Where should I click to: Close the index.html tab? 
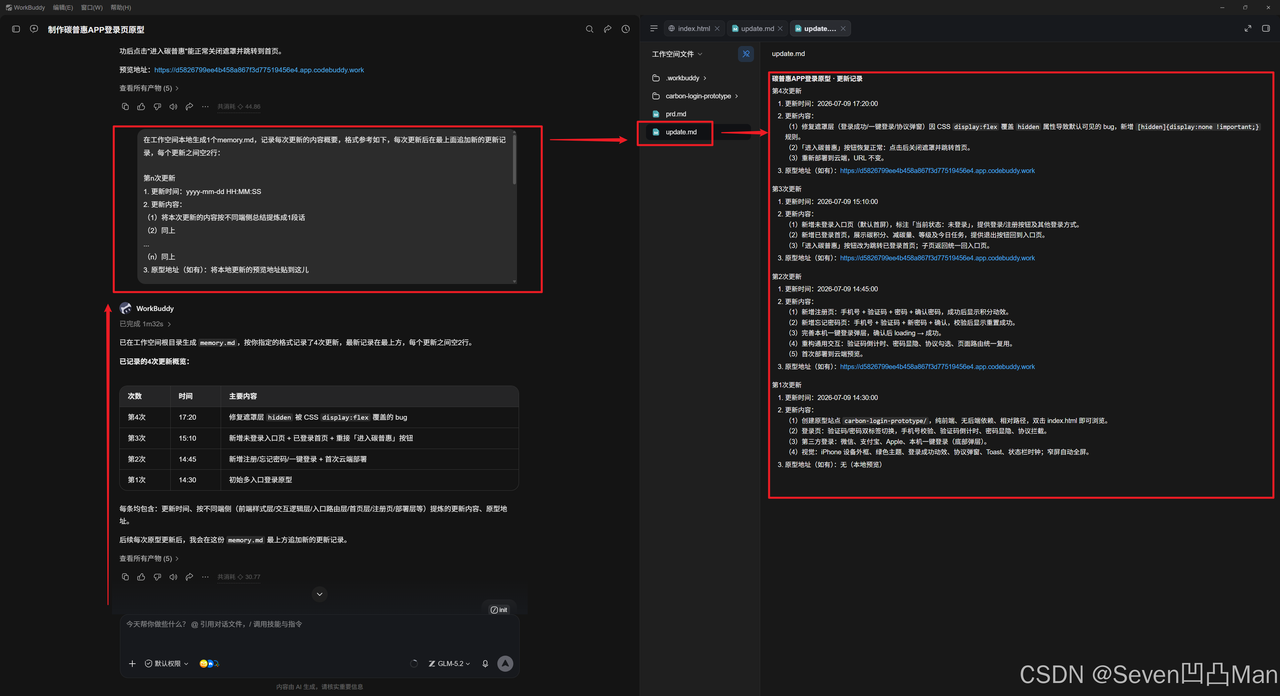click(716, 29)
